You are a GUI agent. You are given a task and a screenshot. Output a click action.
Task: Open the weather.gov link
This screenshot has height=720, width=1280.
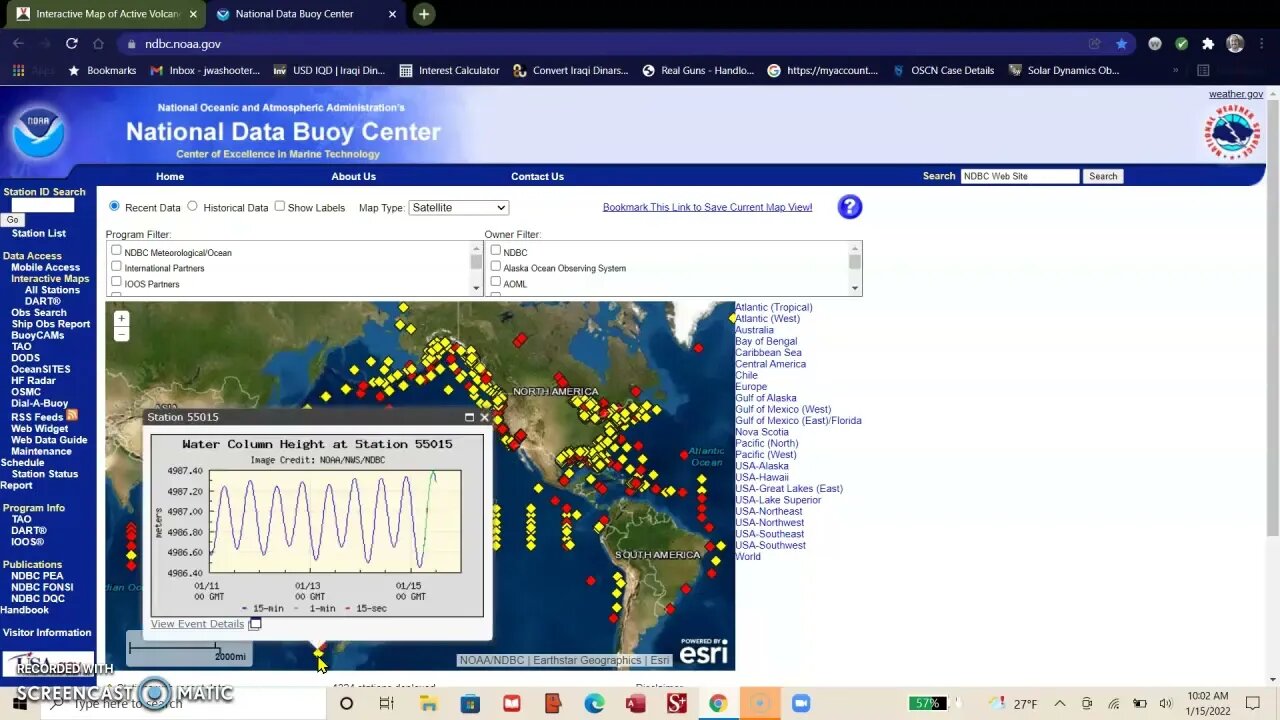(1236, 94)
